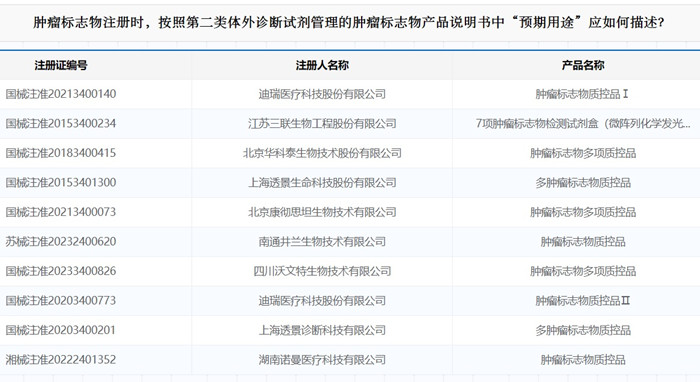Image resolution: width=700 pixels, height=382 pixels.
Task: Click registrant 江苏三联生物工程股份有限公司
Action: click(322, 124)
